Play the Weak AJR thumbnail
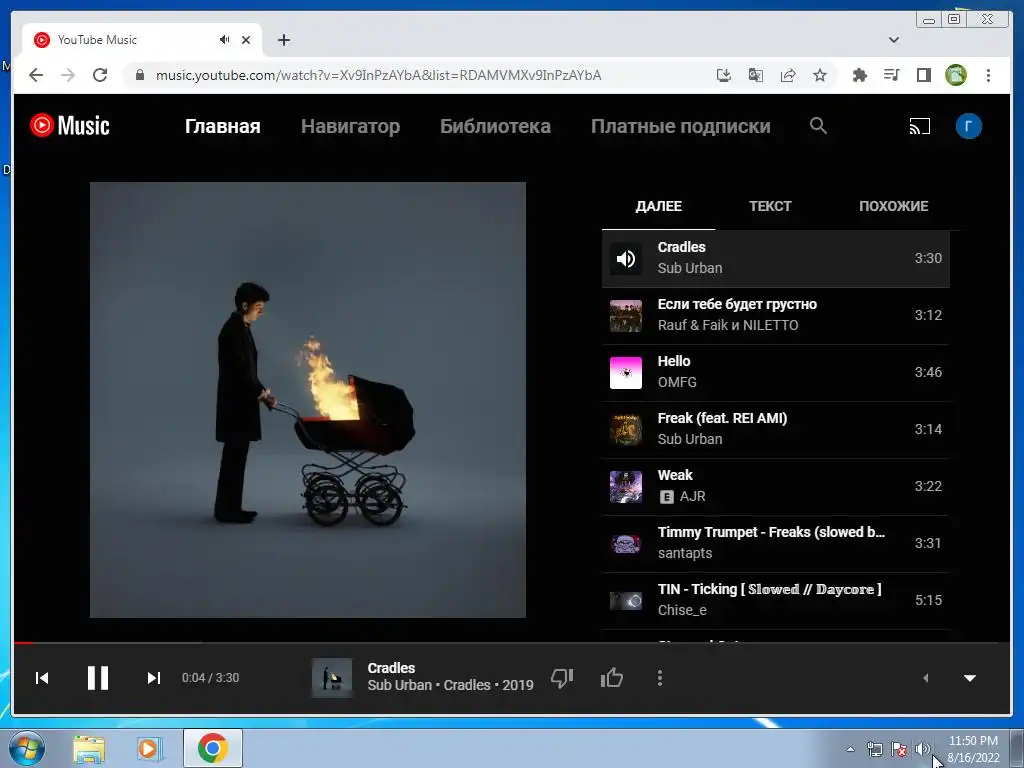Screen dimensions: 1024x768 pos(626,487)
